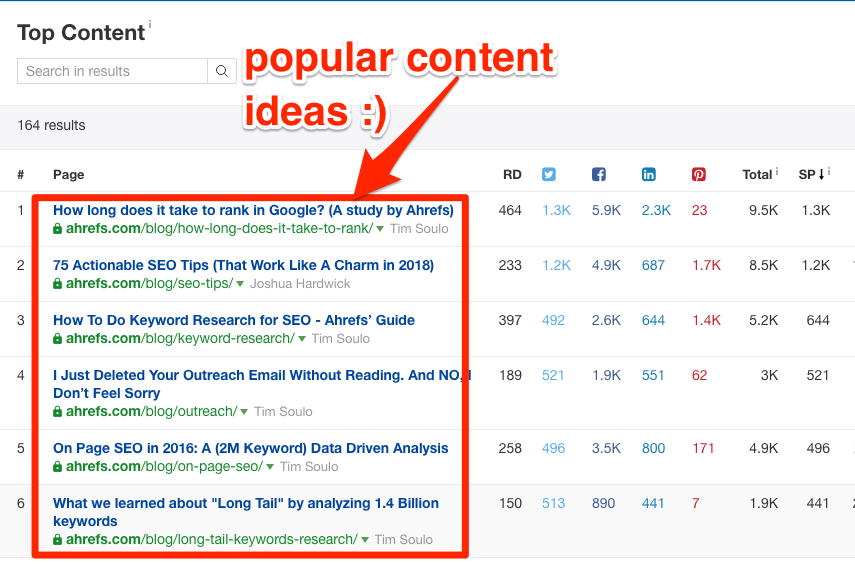Open ahrefs.com/blog/long-tail-keywords-research/ URL
Image resolution: width=855 pixels, height=564 pixels.
coord(212,539)
